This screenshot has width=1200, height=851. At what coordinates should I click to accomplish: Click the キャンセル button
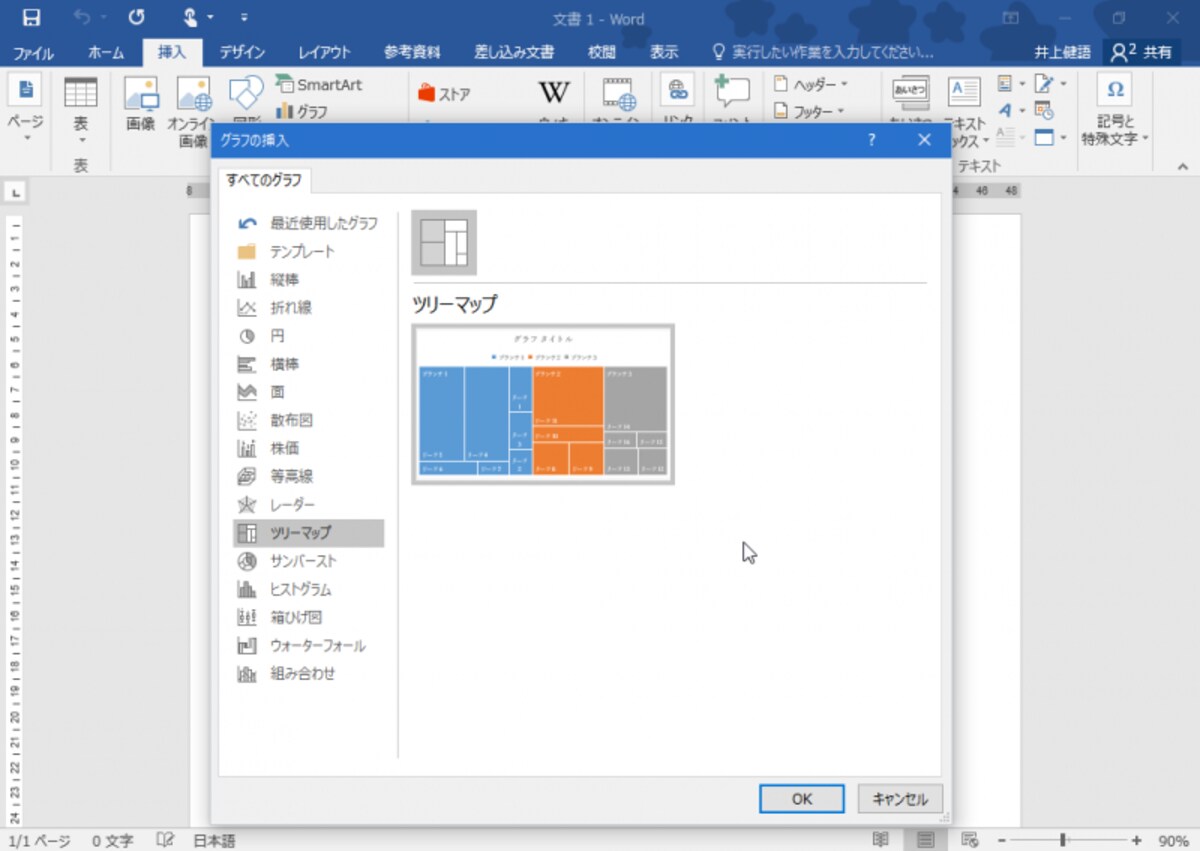tap(900, 799)
